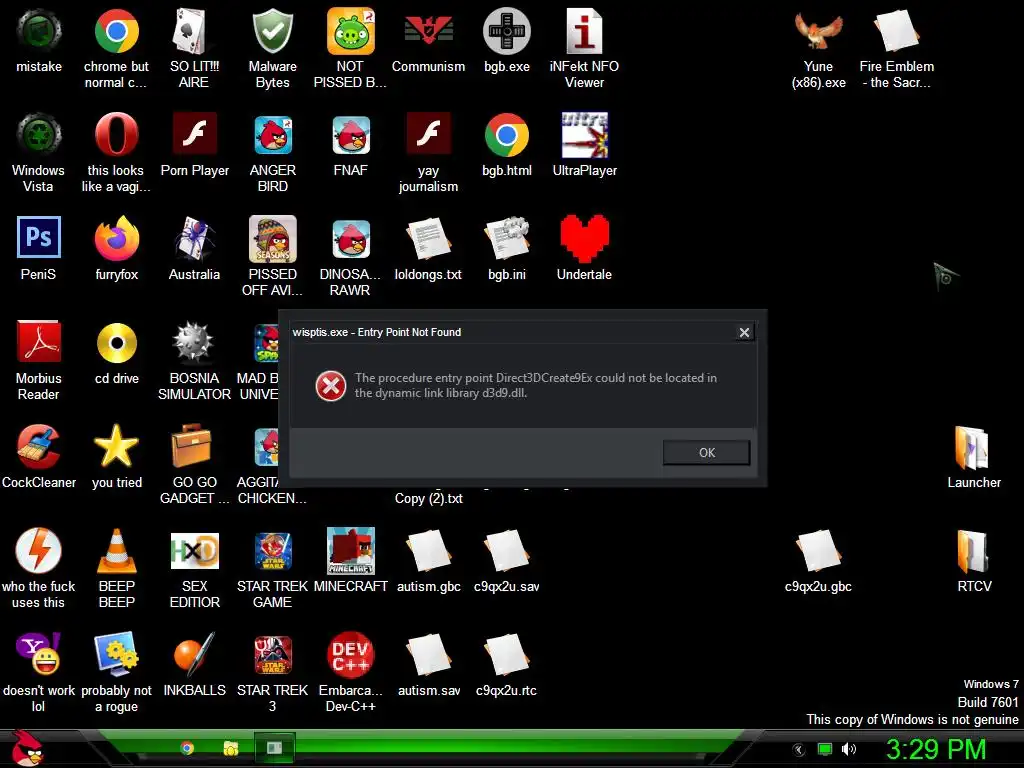Image resolution: width=1024 pixels, height=768 pixels.
Task: Select the 'cd drive' disc icon
Action: pos(116,343)
